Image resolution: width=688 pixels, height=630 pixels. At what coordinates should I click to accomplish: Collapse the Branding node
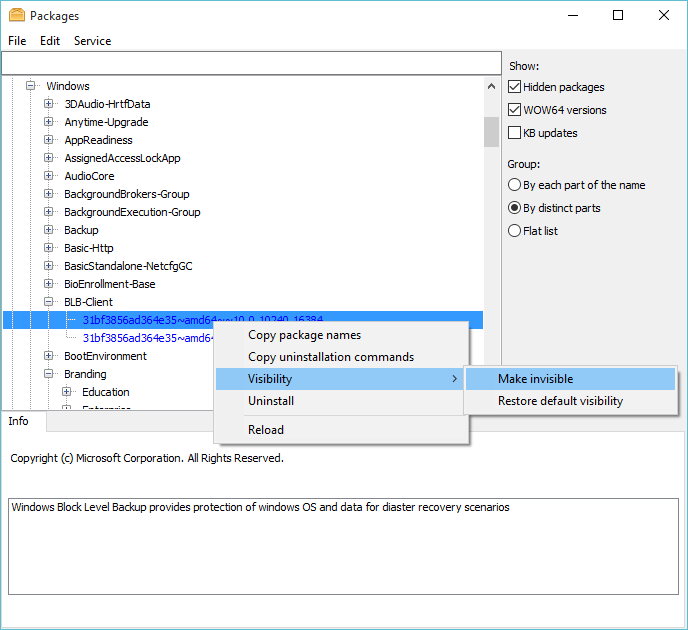click(48, 373)
